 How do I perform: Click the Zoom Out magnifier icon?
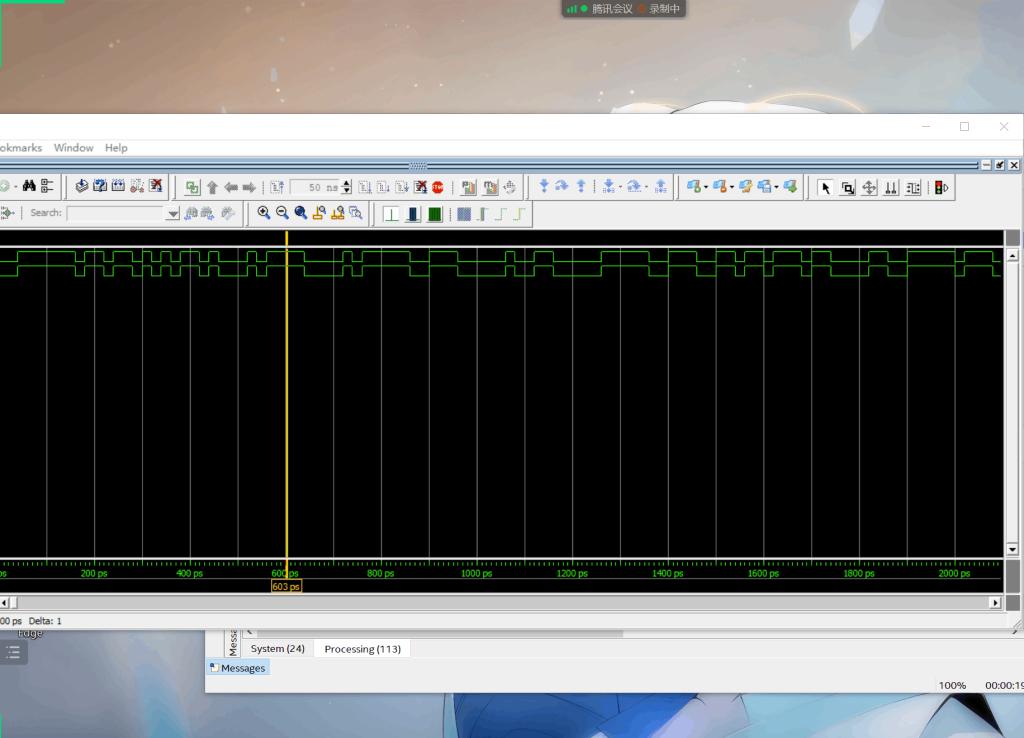[x=282, y=213]
